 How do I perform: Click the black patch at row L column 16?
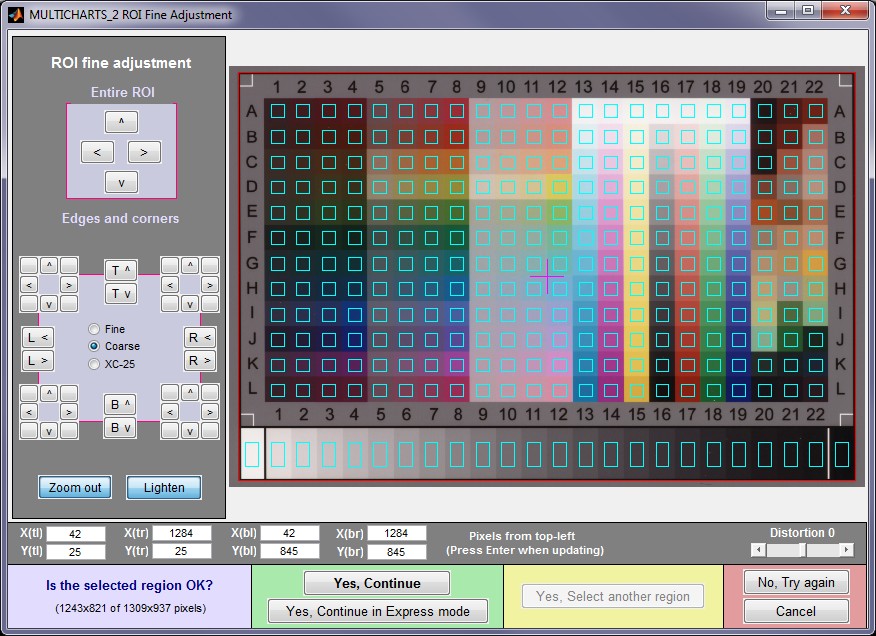(x=663, y=390)
